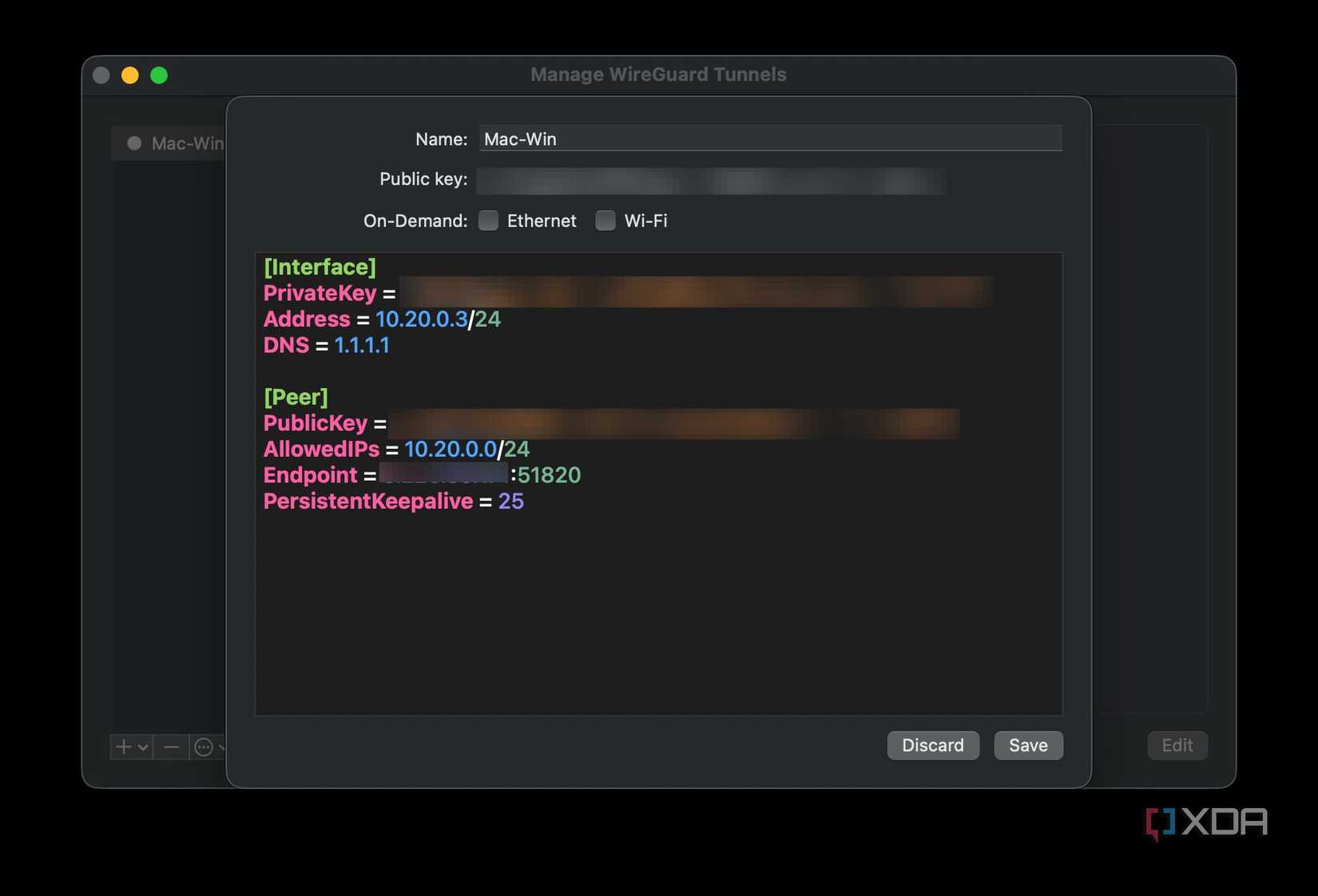Click the Edit button in the main window
The width and height of the screenshot is (1318, 896).
(1177, 745)
